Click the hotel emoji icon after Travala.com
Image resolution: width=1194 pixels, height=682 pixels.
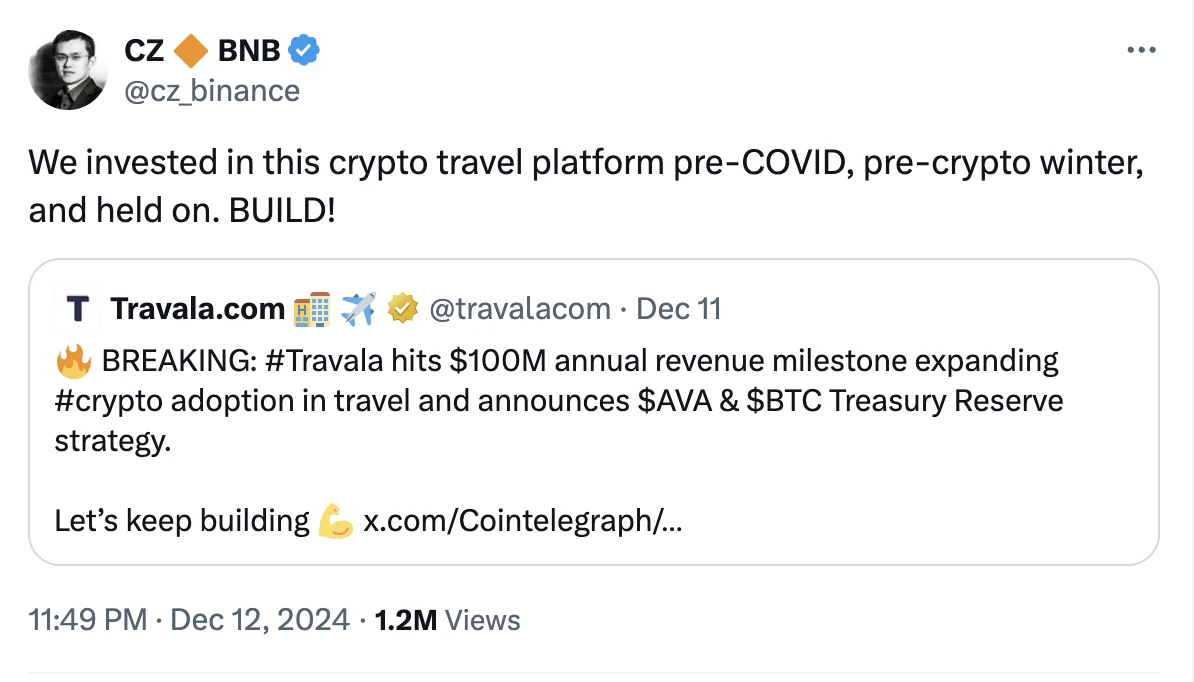pyautogui.click(x=311, y=310)
